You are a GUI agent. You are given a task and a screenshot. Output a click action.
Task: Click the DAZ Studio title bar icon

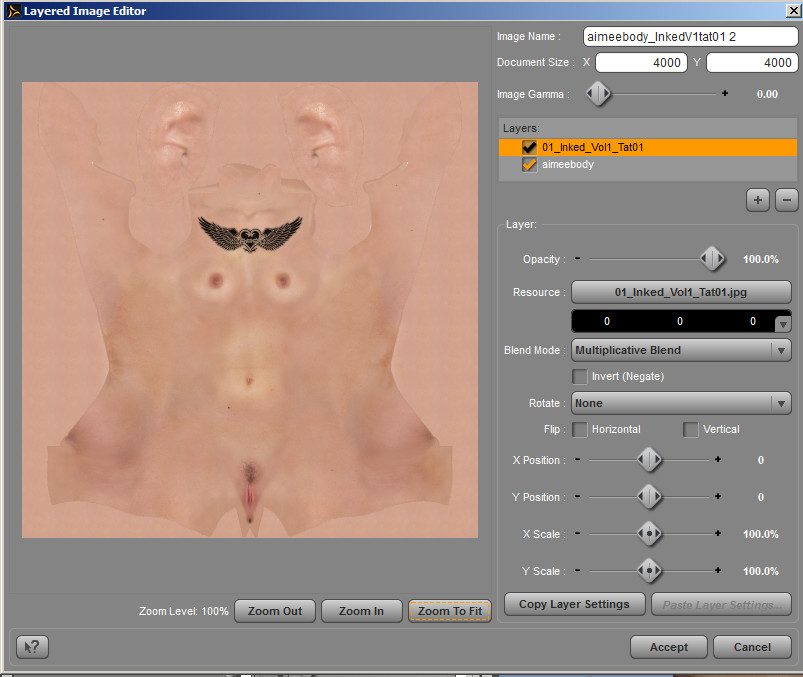pos(14,11)
